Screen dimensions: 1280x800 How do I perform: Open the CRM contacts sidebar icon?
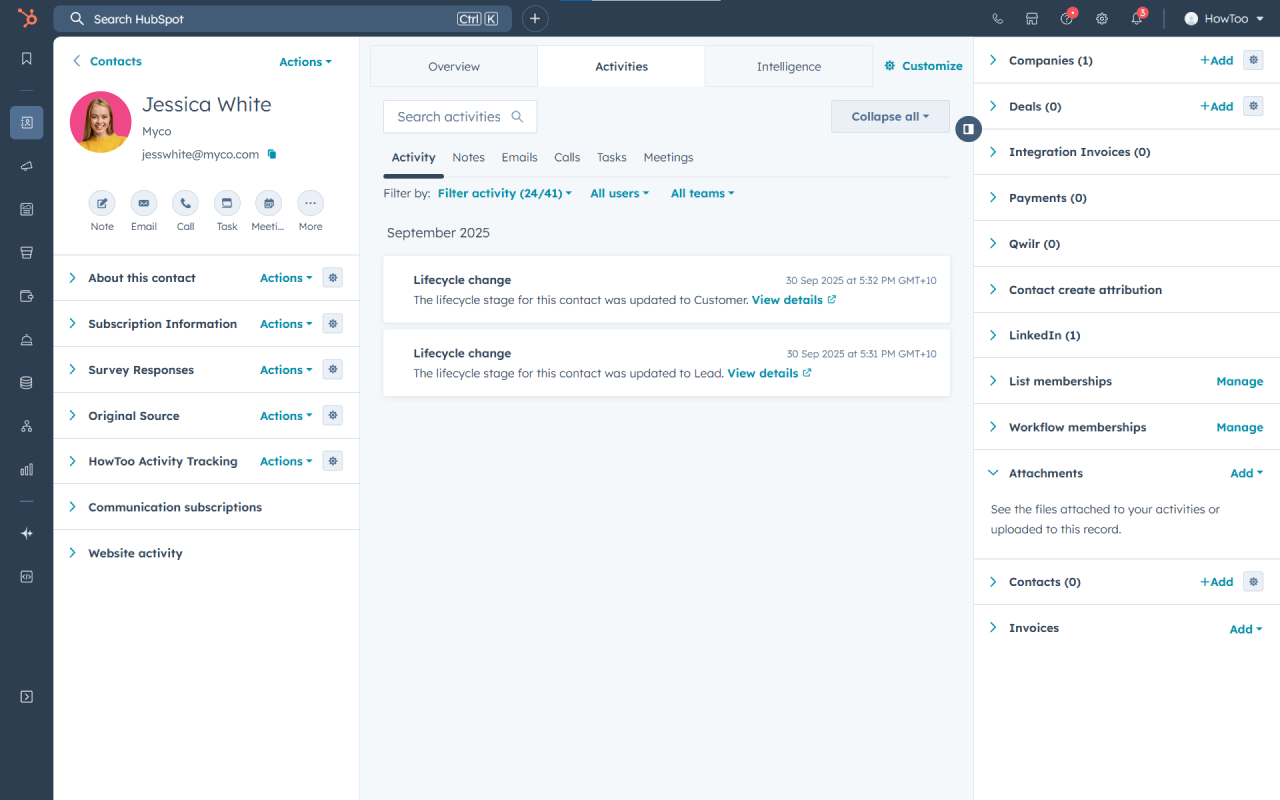click(27, 122)
